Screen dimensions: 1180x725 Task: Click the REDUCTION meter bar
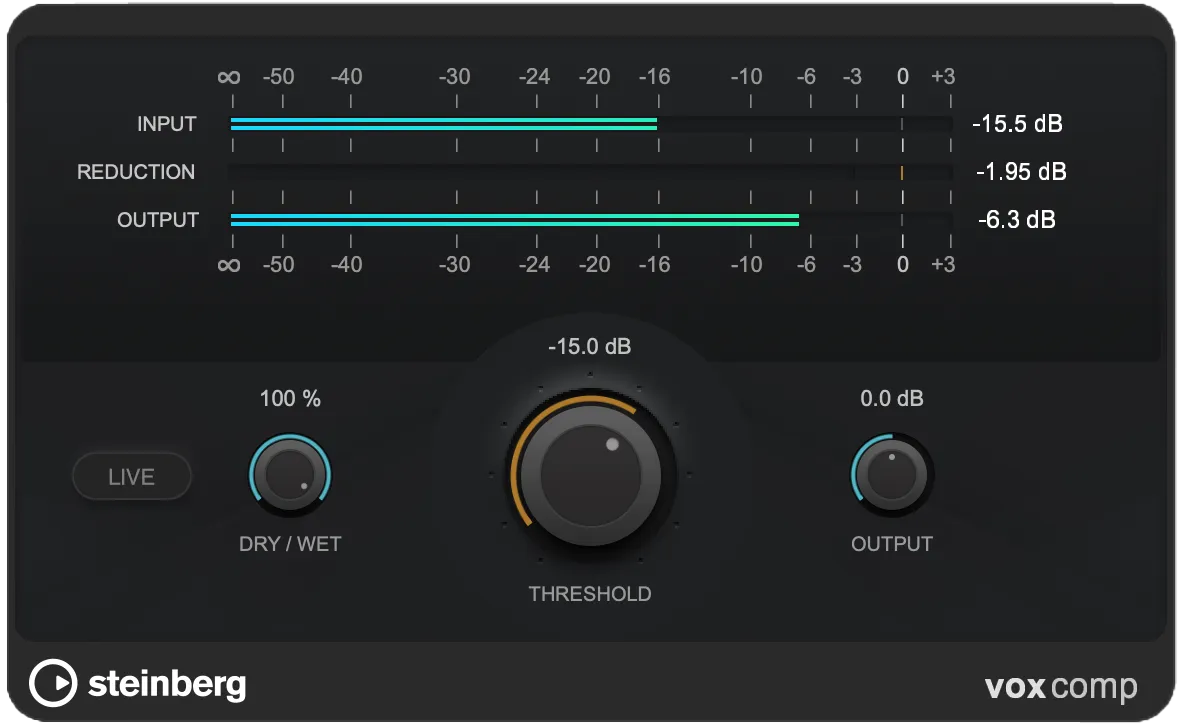point(590,172)
